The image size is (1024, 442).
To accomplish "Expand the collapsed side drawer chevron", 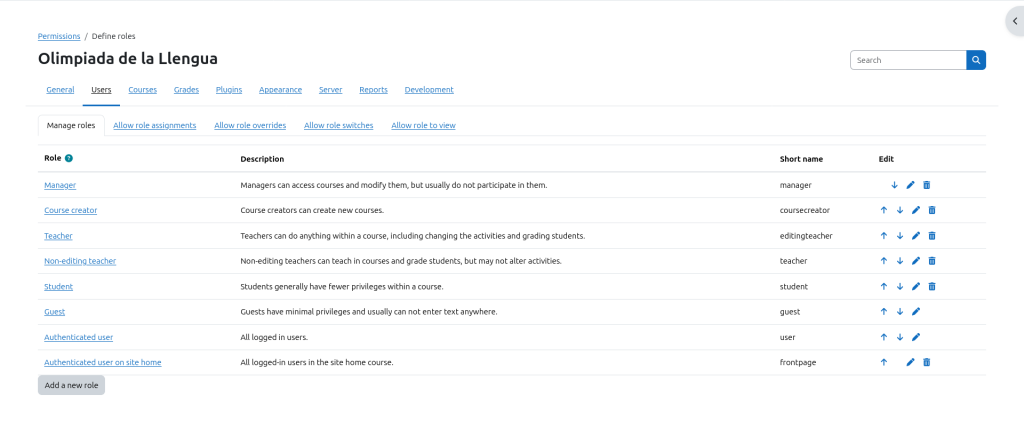I will (1014, 21).
